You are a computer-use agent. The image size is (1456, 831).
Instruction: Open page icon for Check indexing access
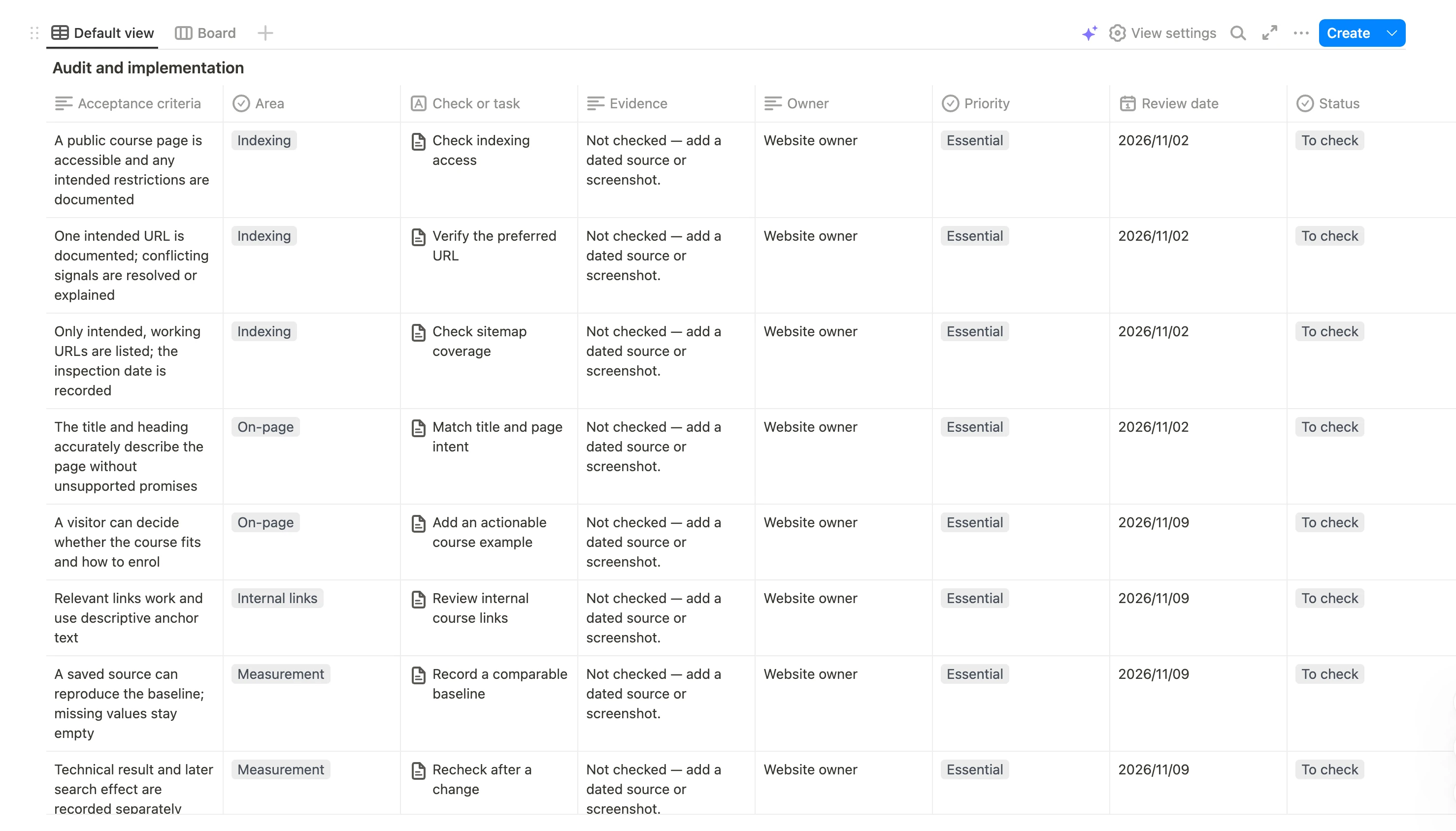[x=419, y=142]
